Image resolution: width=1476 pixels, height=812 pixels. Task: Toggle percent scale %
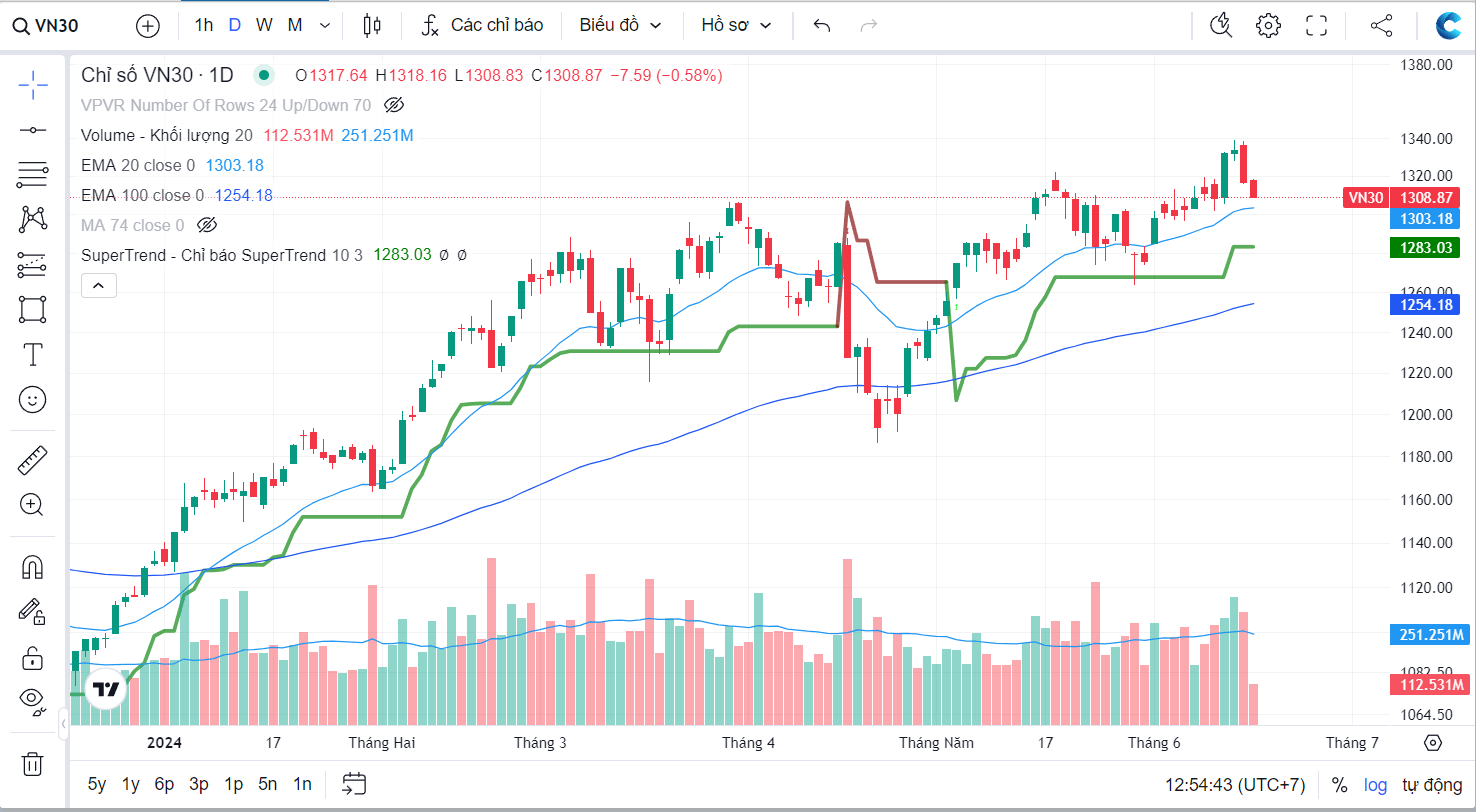point(1338,785)
